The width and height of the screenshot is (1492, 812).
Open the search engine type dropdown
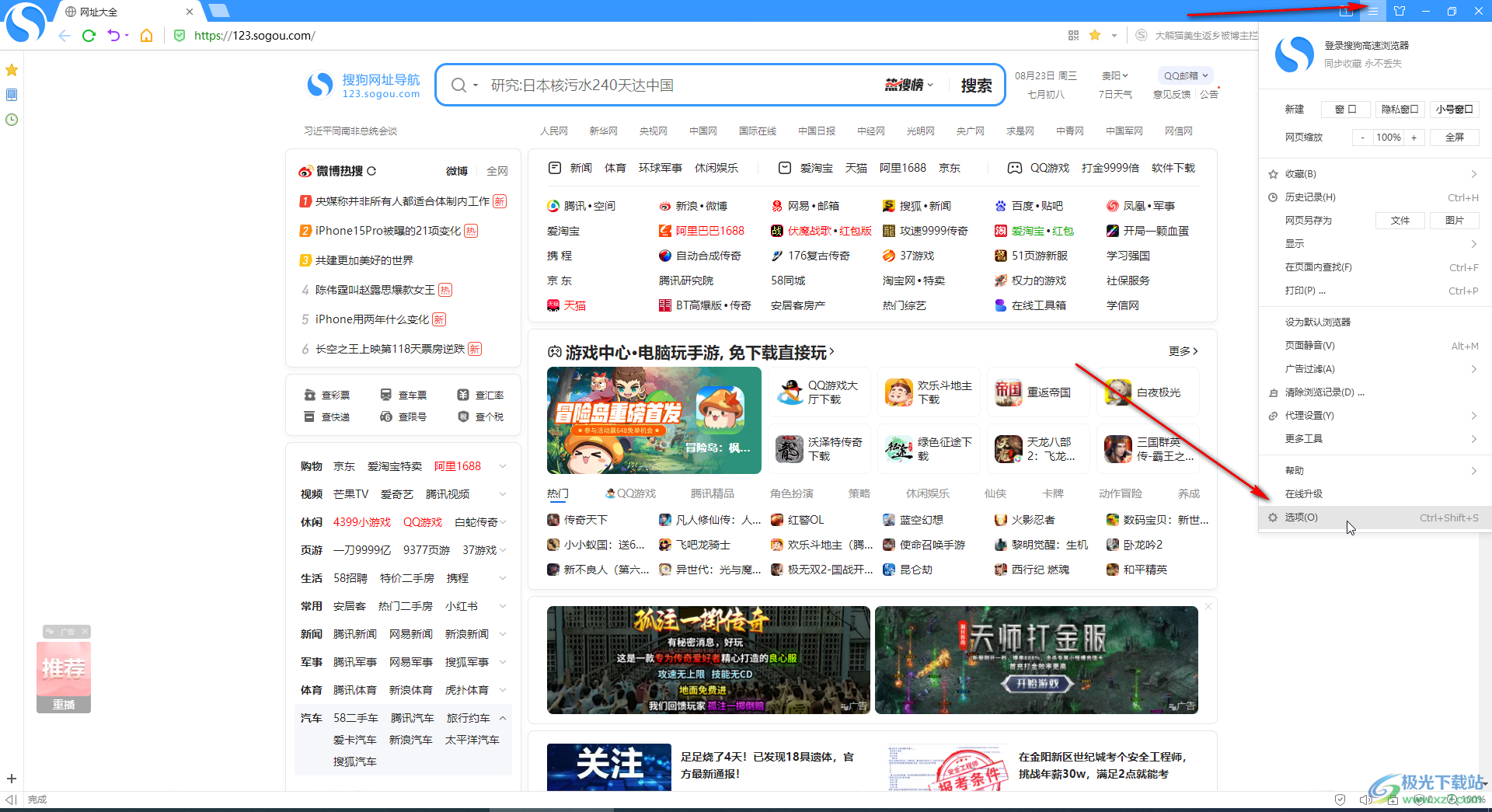tap(464, 85)
